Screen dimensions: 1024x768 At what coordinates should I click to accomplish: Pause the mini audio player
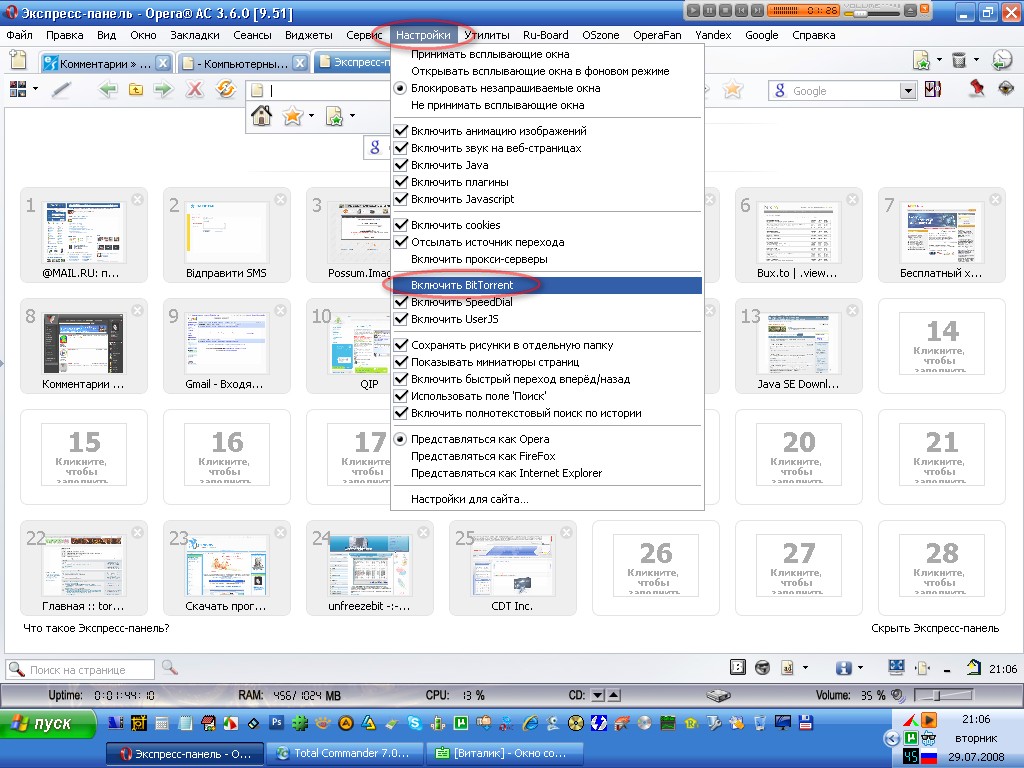[x=710, y=10]
